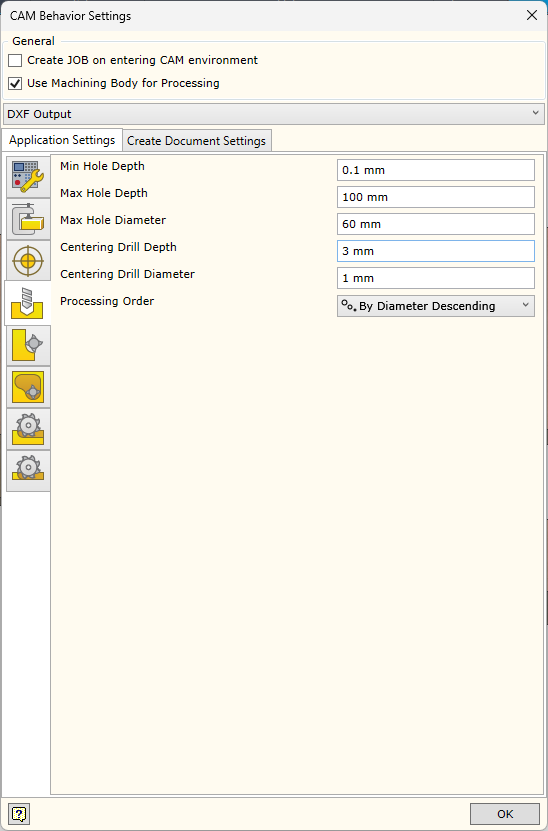Edit the Max Hole Depth field
Viewport: 548px width, 831px height.
(x=436, y=197)
